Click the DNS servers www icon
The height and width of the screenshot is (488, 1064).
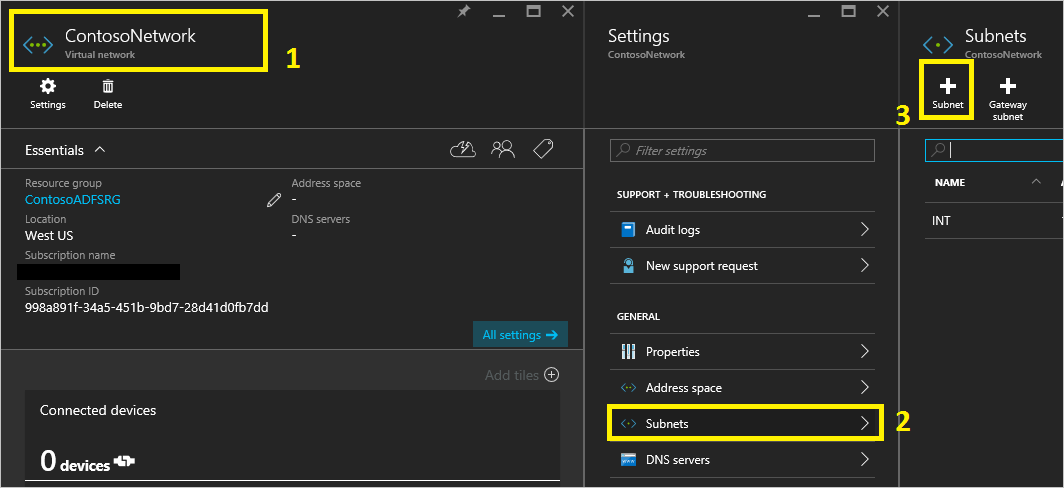tap(628, 459)
